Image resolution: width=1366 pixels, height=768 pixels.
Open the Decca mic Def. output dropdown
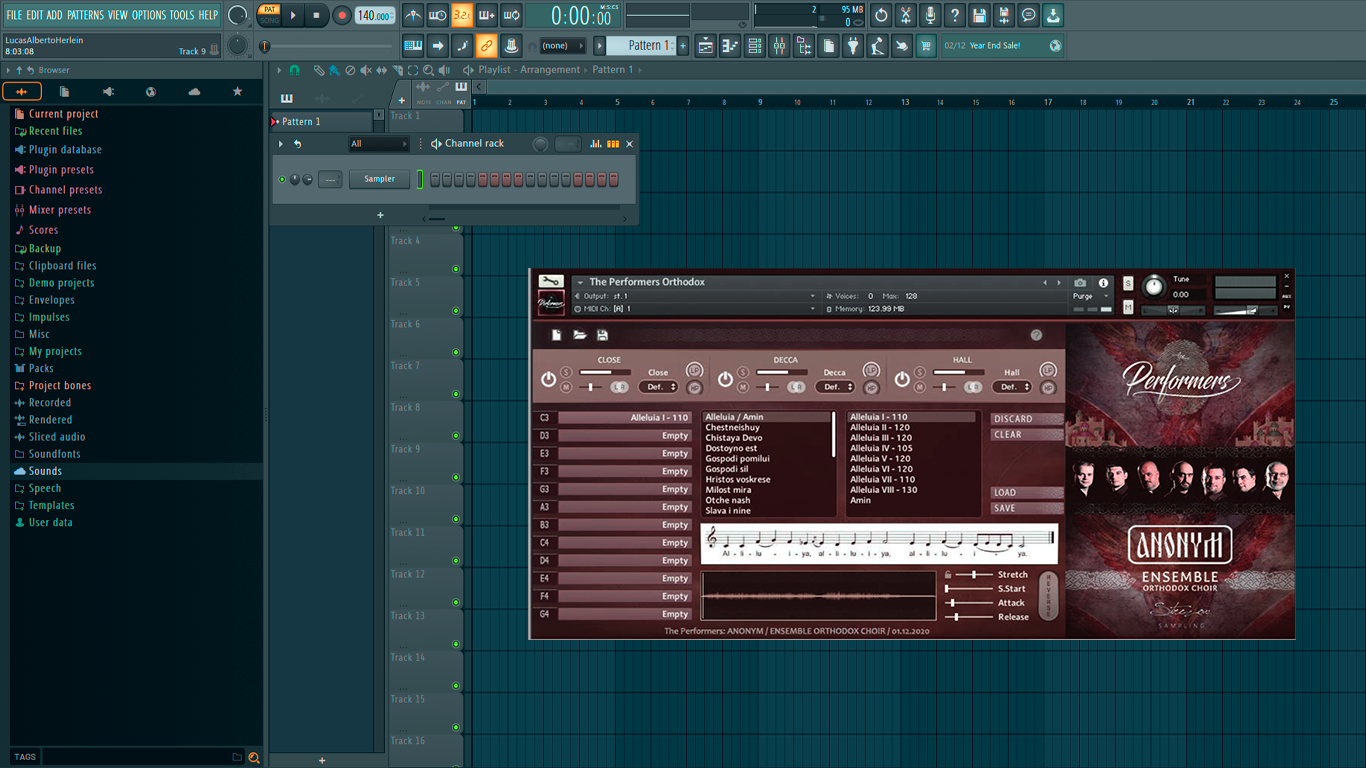click(835, 387)
